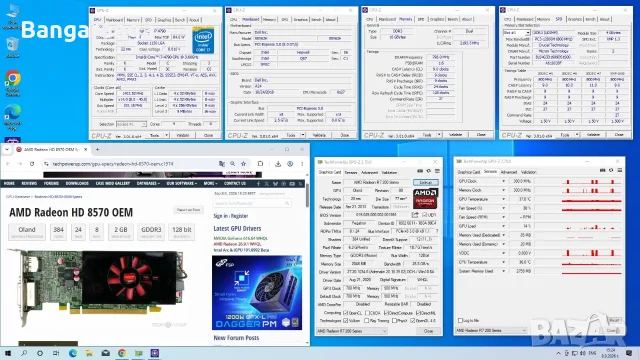This screenshot has height=360, width=640.
Task: Click the TechPowerUp search field
Action: pos(252,203)
